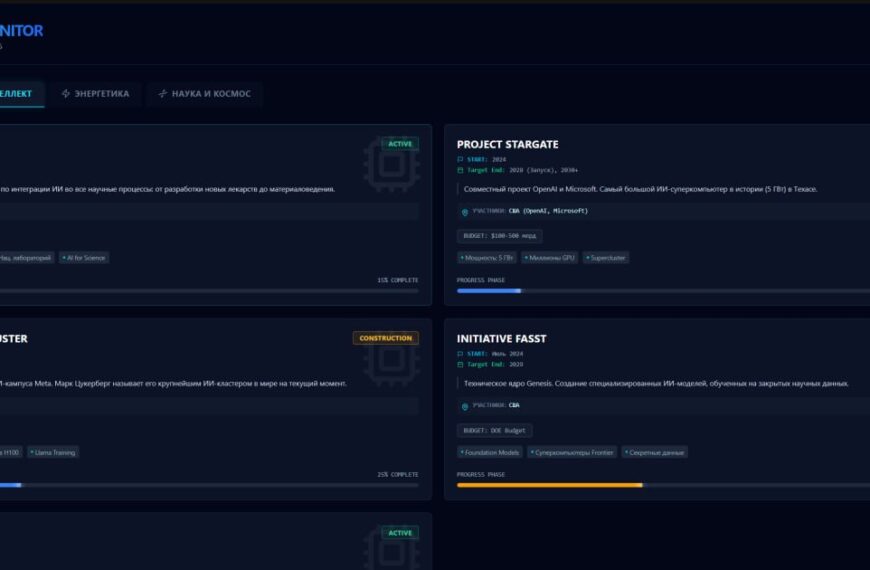Click the calendar icon for Project Stargate target end

[460, 170]
